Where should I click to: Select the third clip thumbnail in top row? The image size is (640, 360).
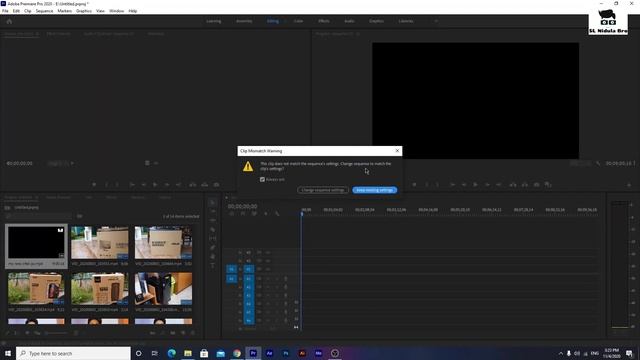163,242
